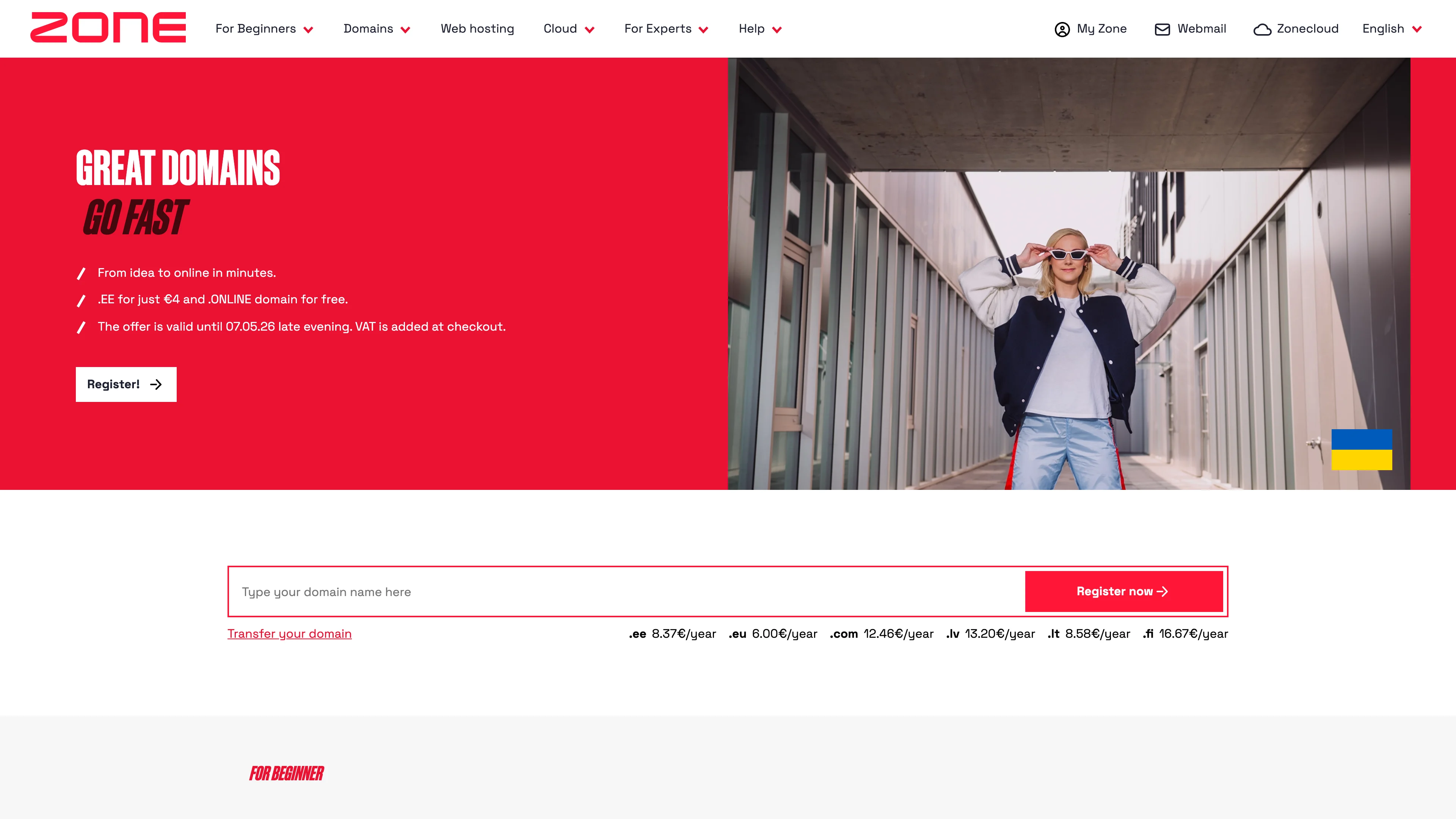Expand the For Experts chevron

(703, 30)
